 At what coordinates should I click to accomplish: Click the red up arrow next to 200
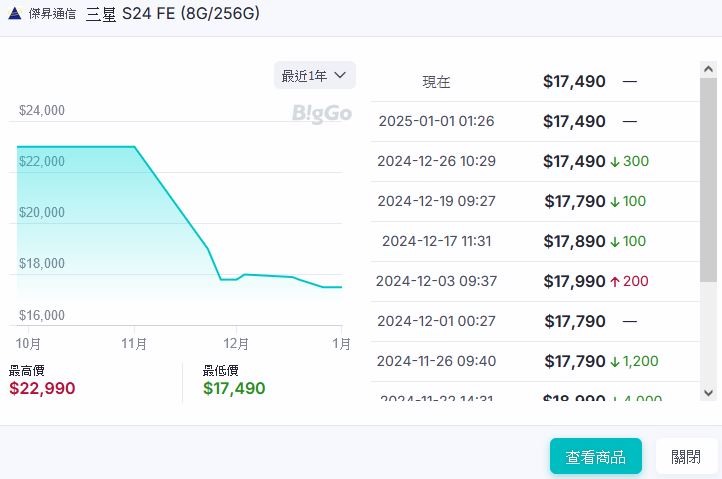pyautogui.click(x=615, y=281)
